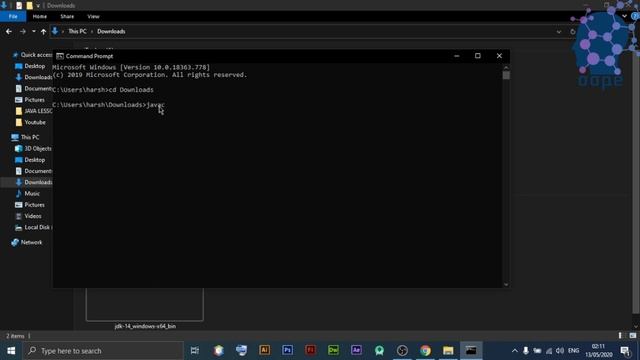Image resolution: width=640 pixels, height=360 pixels.
Task: Open Pictures under This PC
Action: [x=30, y=205]
